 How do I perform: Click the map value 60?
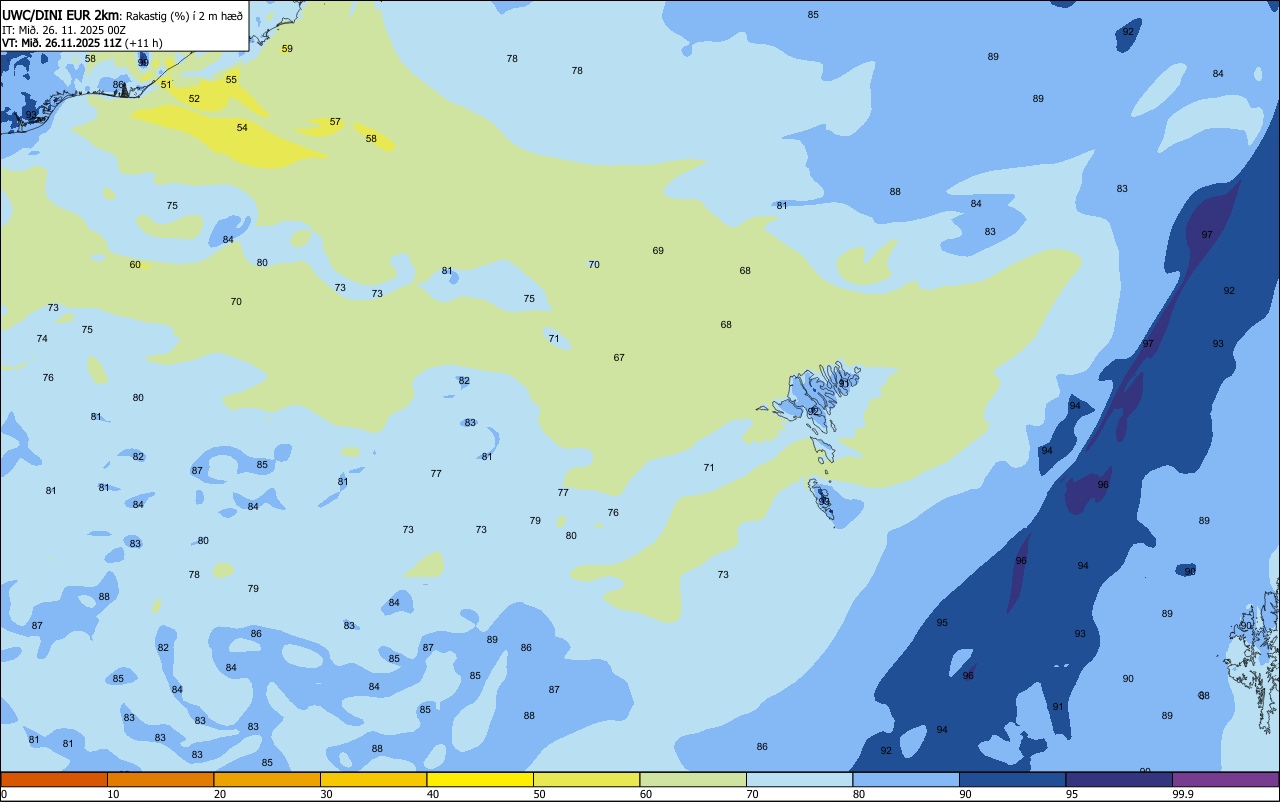coord(135,264)
